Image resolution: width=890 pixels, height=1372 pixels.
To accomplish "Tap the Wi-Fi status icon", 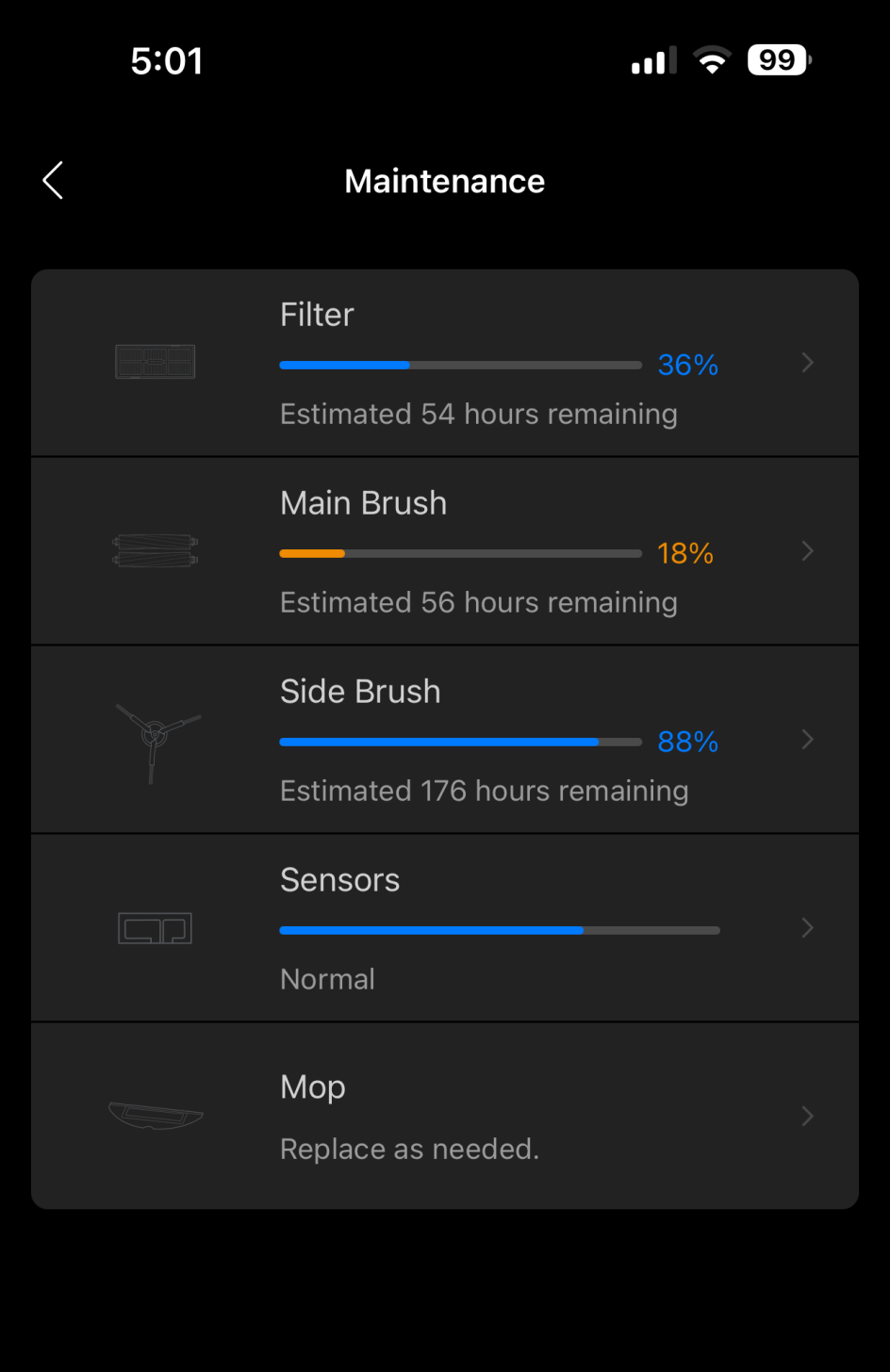I will [712, 61].
